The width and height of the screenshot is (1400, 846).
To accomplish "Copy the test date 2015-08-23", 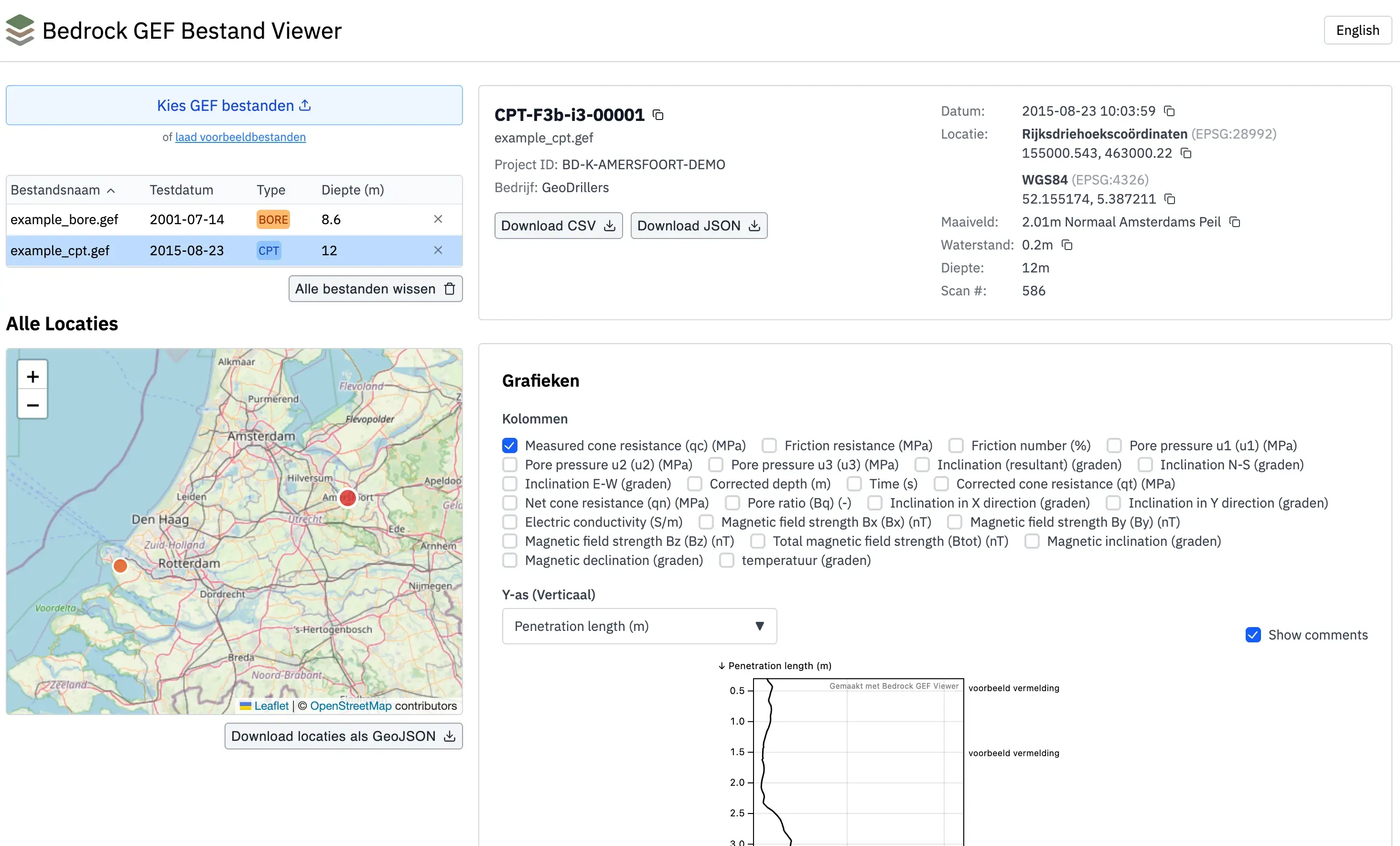I will (1170, 111).
